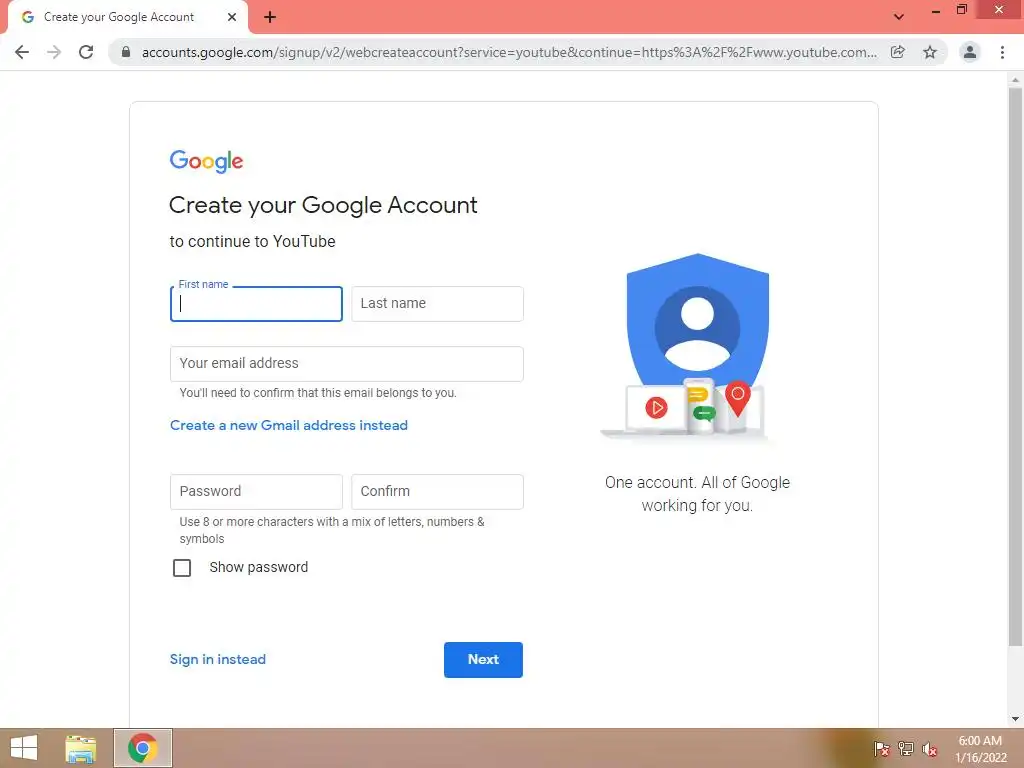The width and height of the screenshot is (1024, 768).
Task: Click the page vertical scrollbar
Action: click(1015, 366)
